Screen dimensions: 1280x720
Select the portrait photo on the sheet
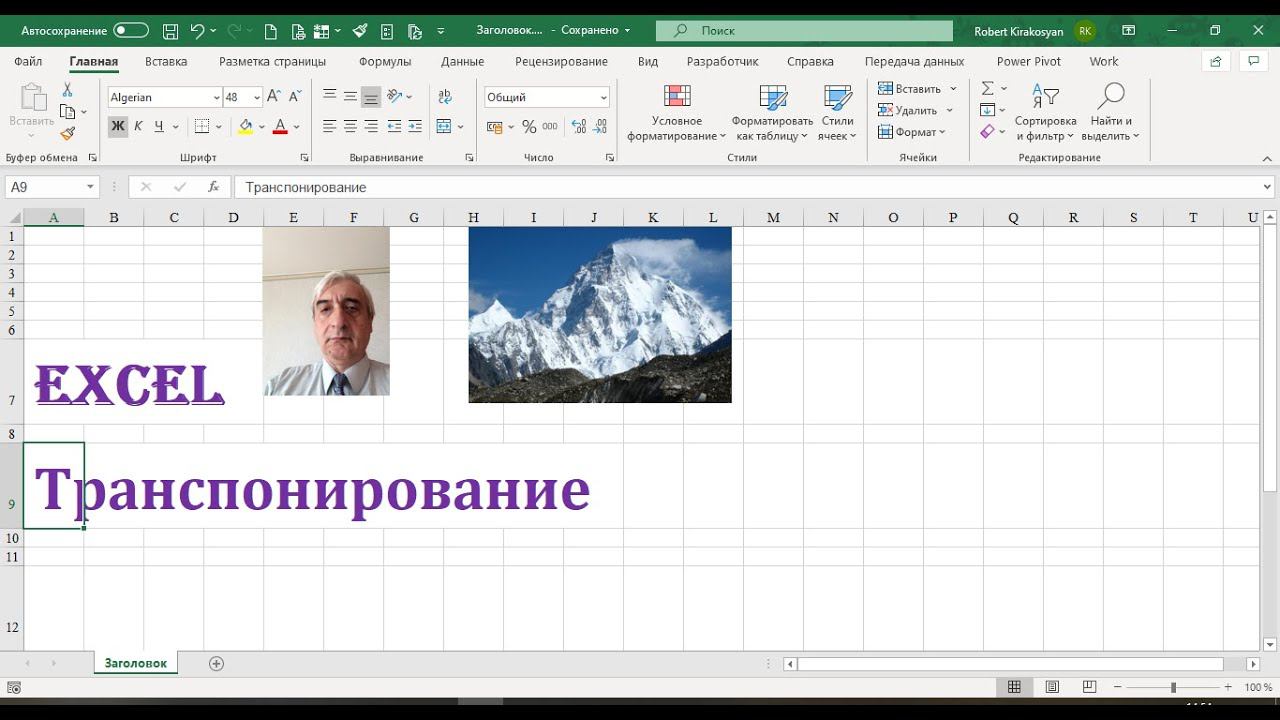coord(326,311)
